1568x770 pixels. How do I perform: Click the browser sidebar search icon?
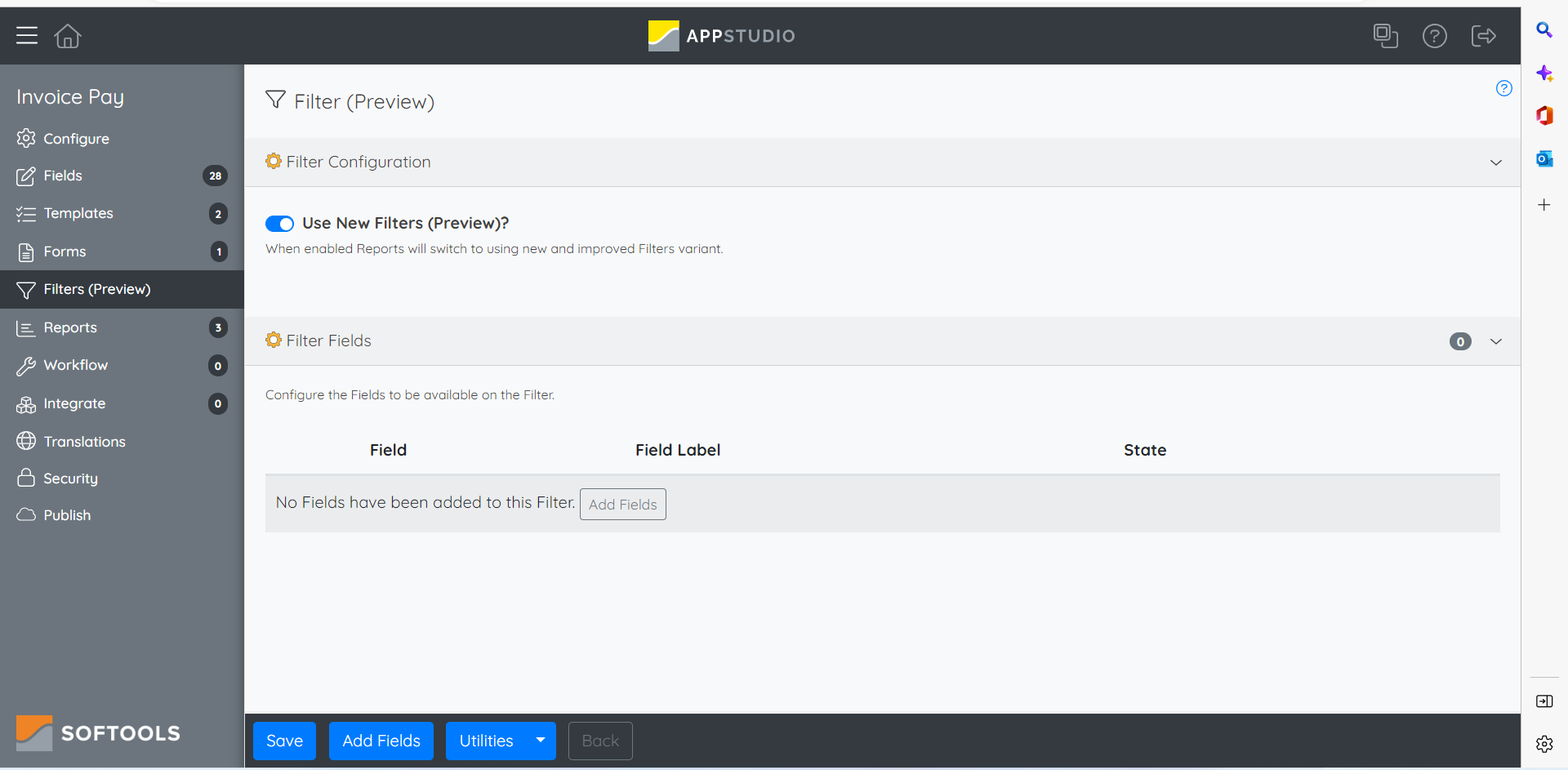point(1543,30)
